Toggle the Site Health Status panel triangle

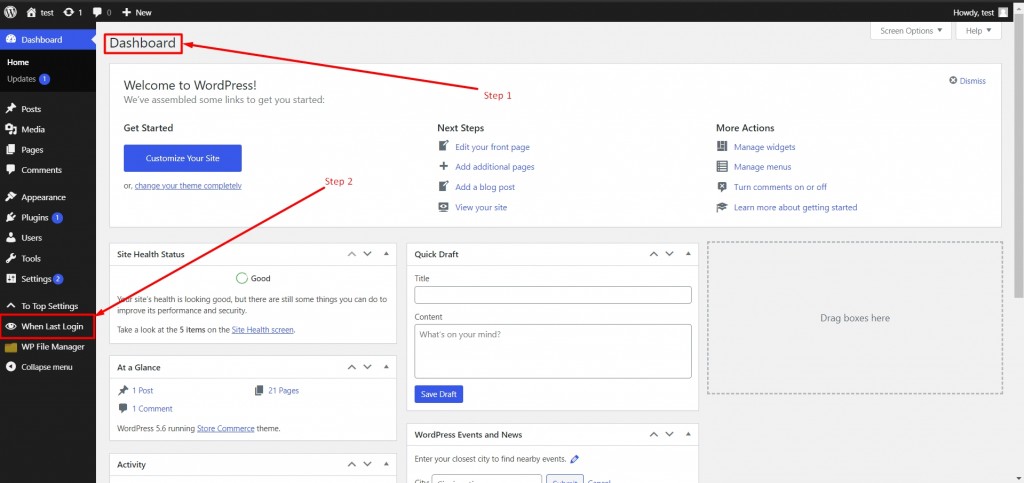(x=386, y=254)
